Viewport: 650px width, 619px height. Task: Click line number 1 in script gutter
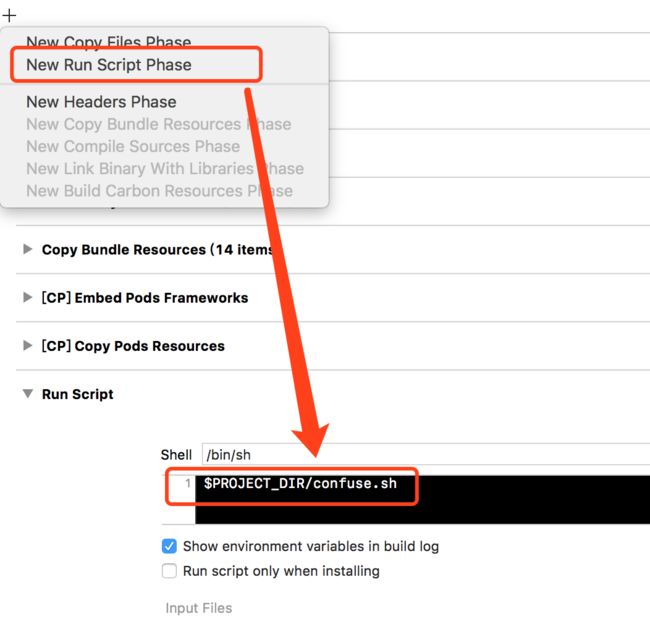[188, 483]
